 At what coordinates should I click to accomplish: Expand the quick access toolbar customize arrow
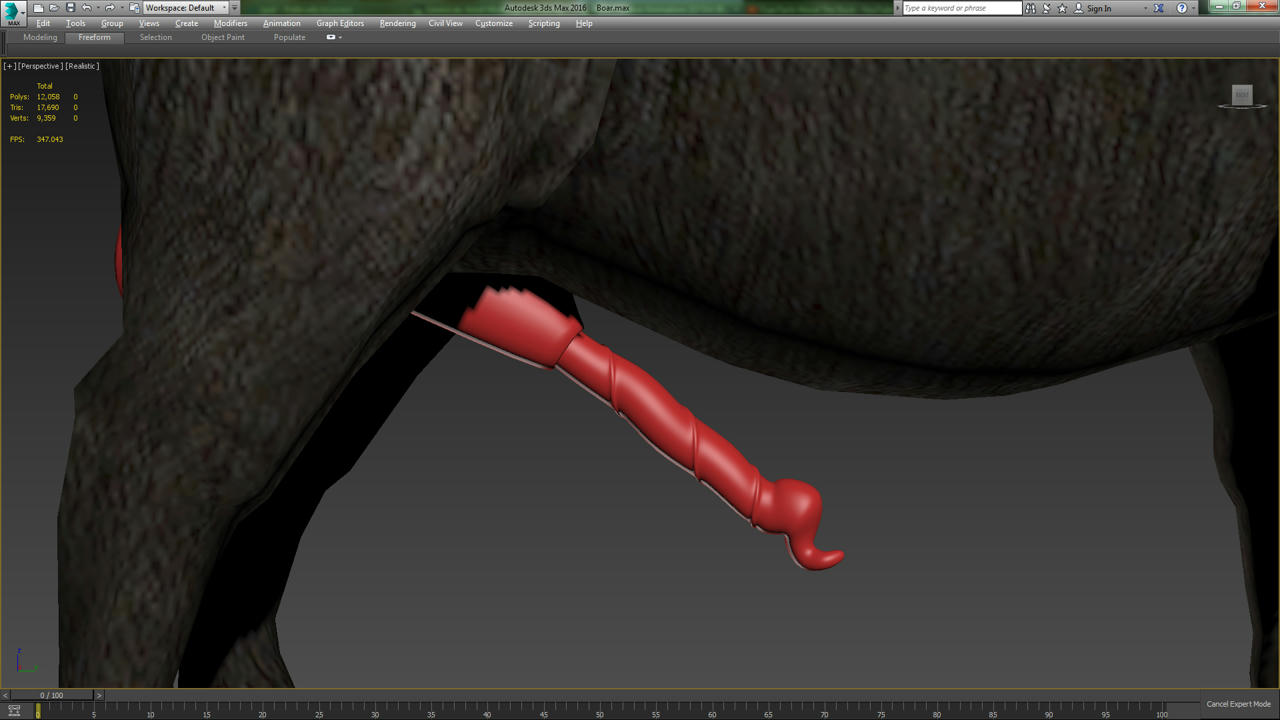(234, 8)
